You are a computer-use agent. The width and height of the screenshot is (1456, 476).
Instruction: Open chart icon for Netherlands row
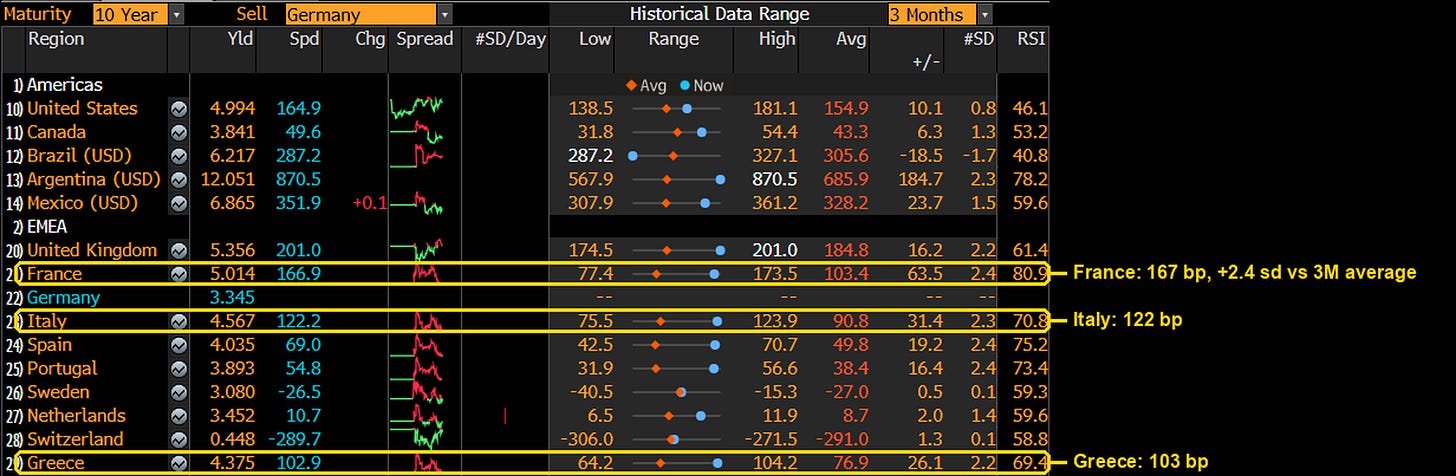(178, 416)
